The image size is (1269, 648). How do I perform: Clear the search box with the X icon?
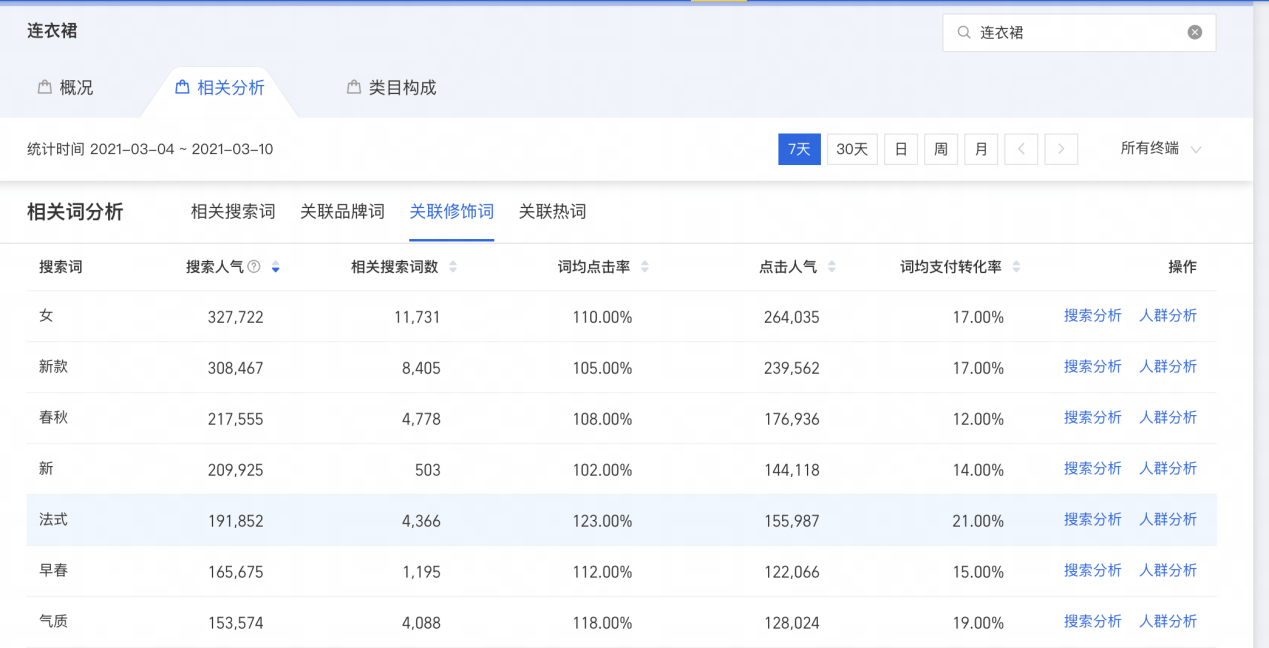1194,32
